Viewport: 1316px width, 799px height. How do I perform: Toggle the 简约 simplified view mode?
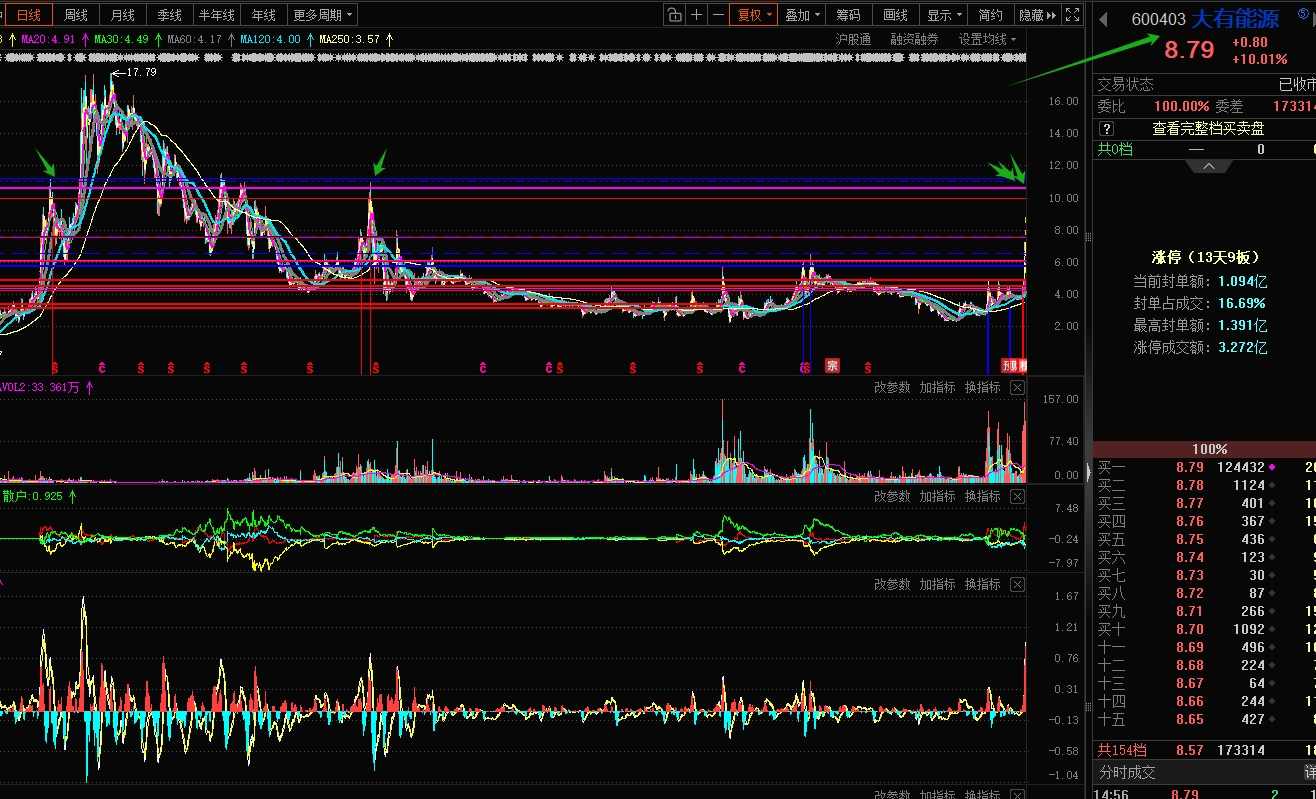[x=990, y=15]
